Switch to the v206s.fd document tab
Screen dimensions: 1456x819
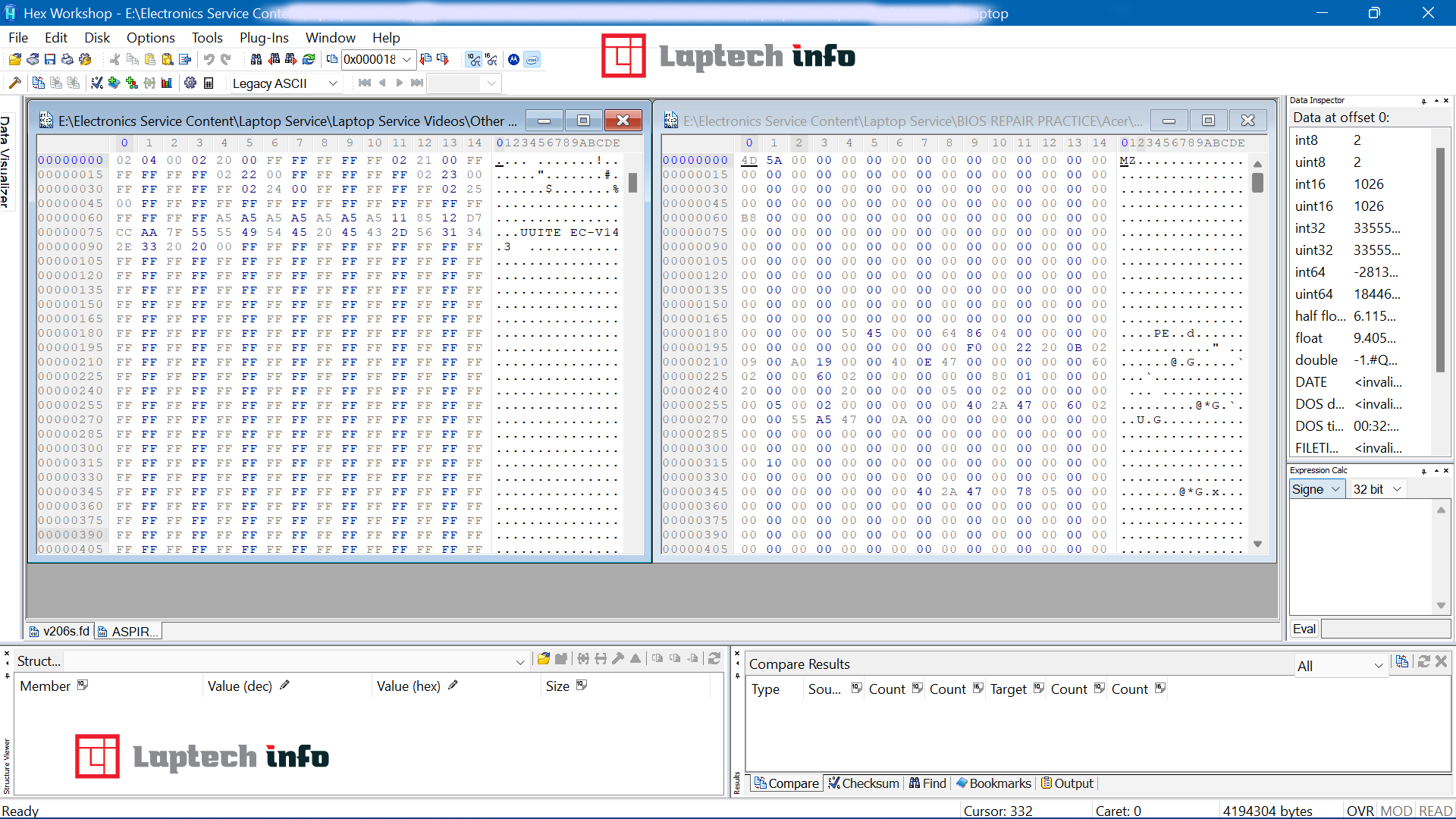click(59, 631)
